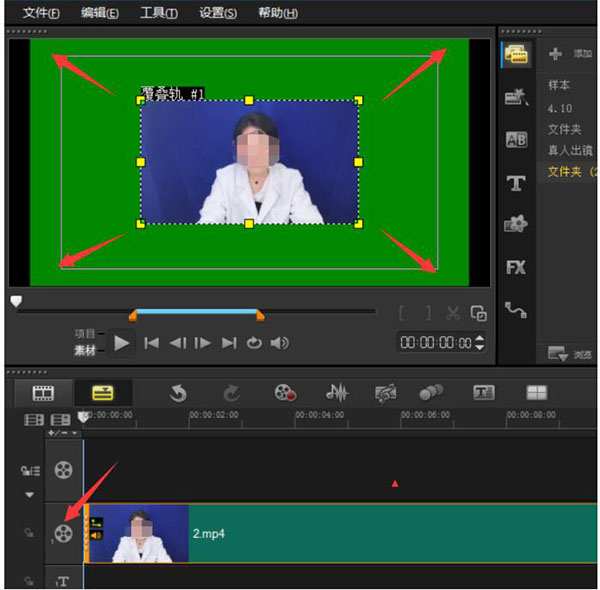Viewport: 600px width, 590px height.
Task: Open the Media library panel
Action: point(516,54)
